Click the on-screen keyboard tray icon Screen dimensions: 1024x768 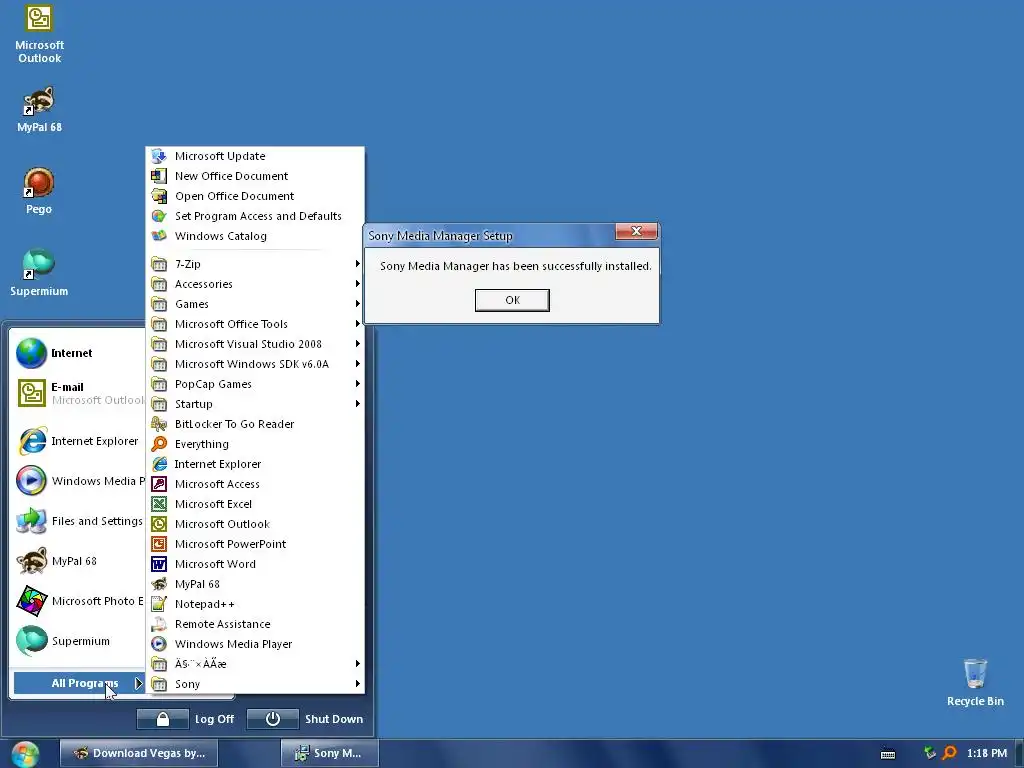coord(888,754)
